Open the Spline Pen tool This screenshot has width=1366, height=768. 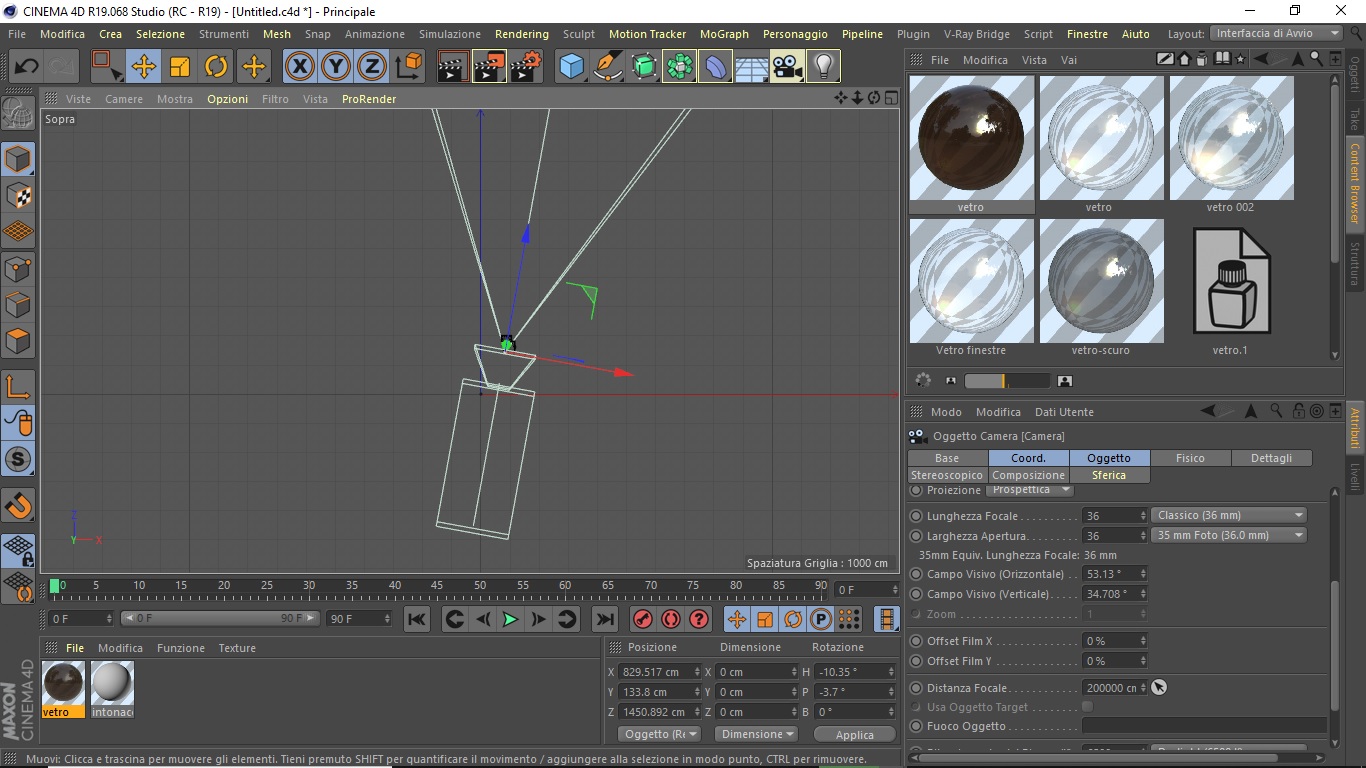(x=607, y=67)
